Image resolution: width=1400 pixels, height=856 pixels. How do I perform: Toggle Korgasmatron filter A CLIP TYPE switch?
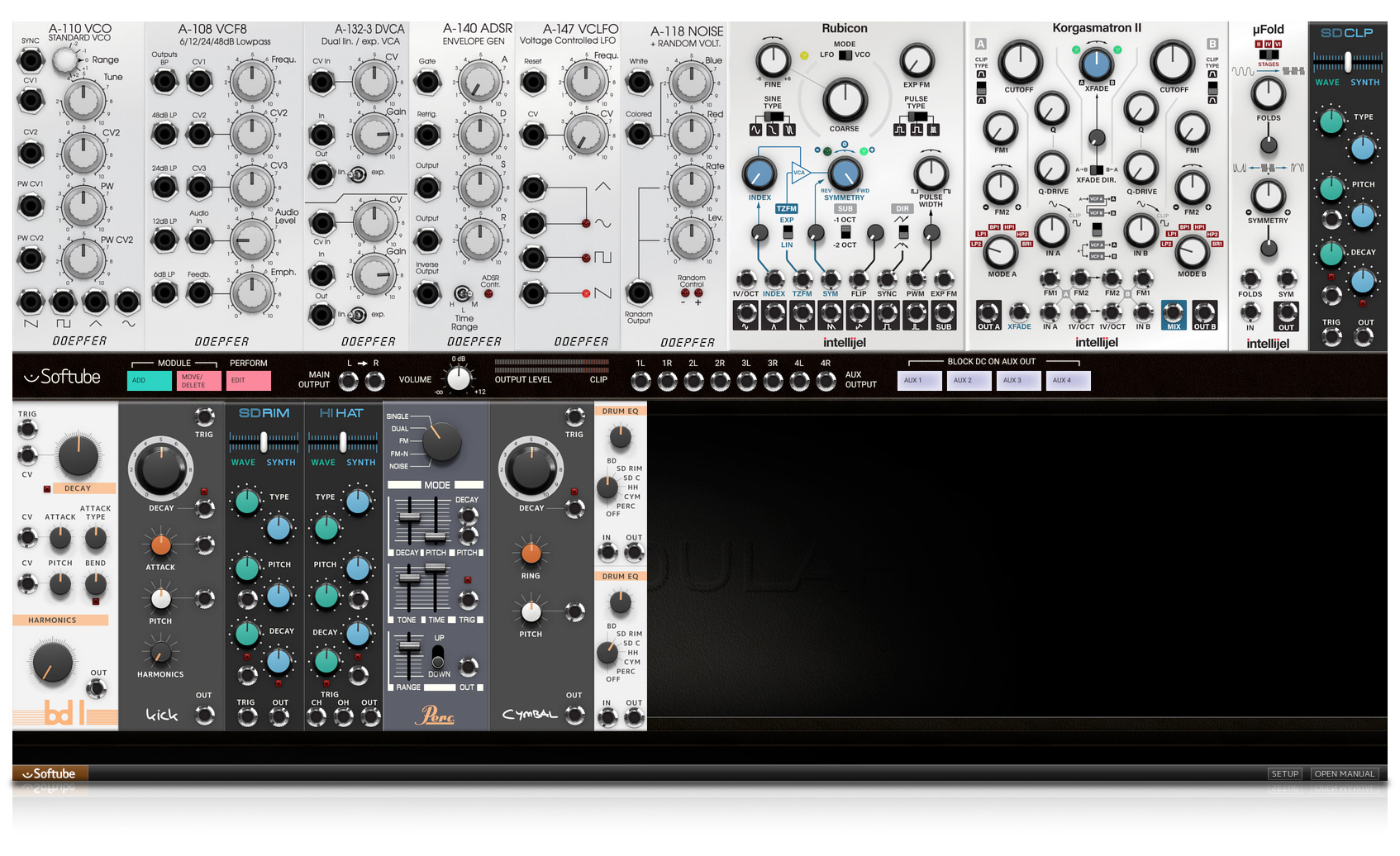click(981, 87)
